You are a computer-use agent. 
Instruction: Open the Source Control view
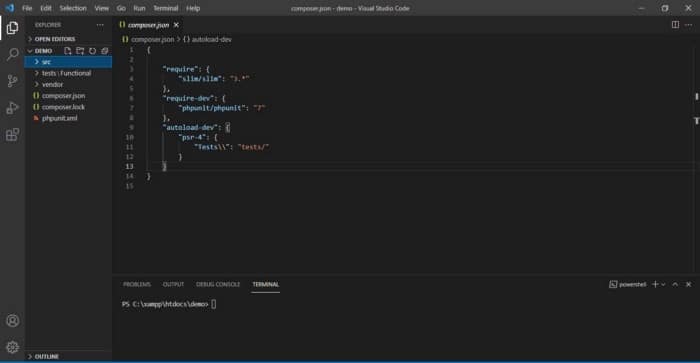(x=12, y=81)
